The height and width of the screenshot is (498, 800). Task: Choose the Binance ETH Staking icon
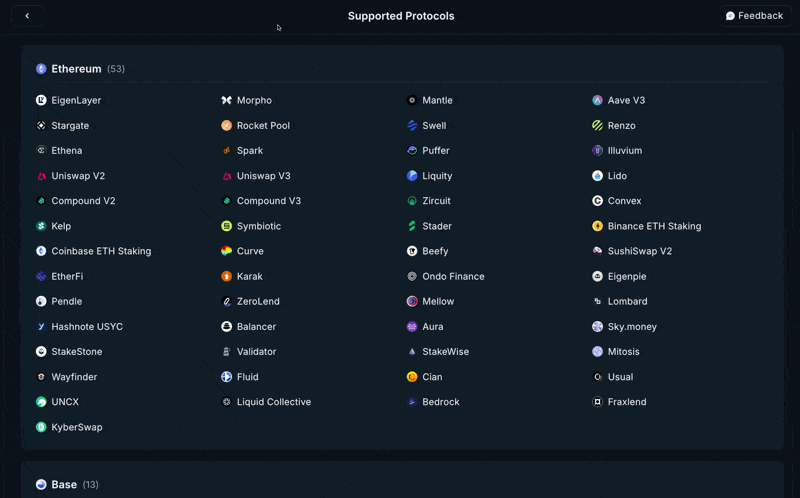[597, 226]
